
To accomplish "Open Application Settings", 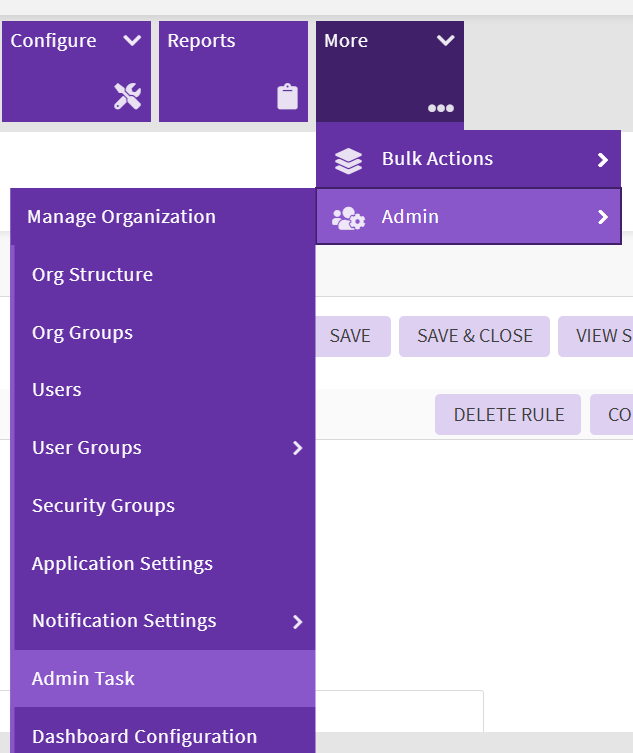I will [122, 564].
